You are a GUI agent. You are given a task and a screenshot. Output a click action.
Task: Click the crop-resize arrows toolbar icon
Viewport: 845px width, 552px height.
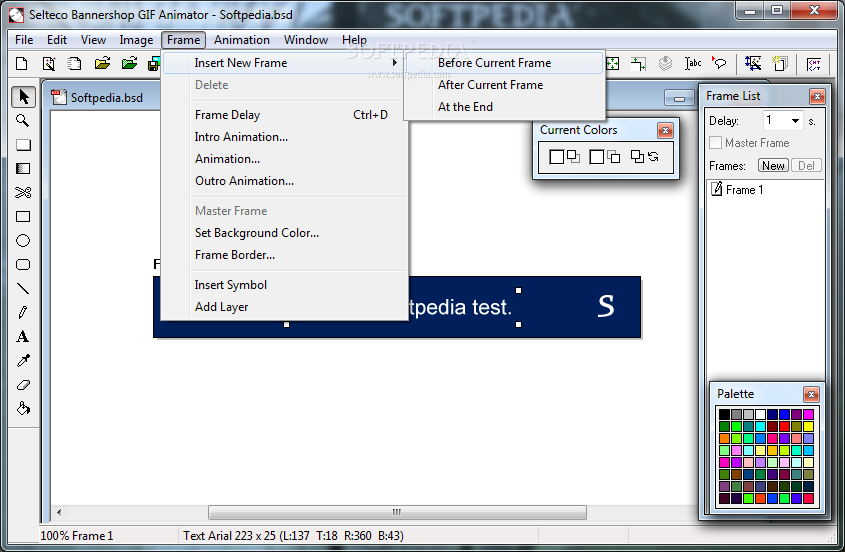tap(639, 64)
